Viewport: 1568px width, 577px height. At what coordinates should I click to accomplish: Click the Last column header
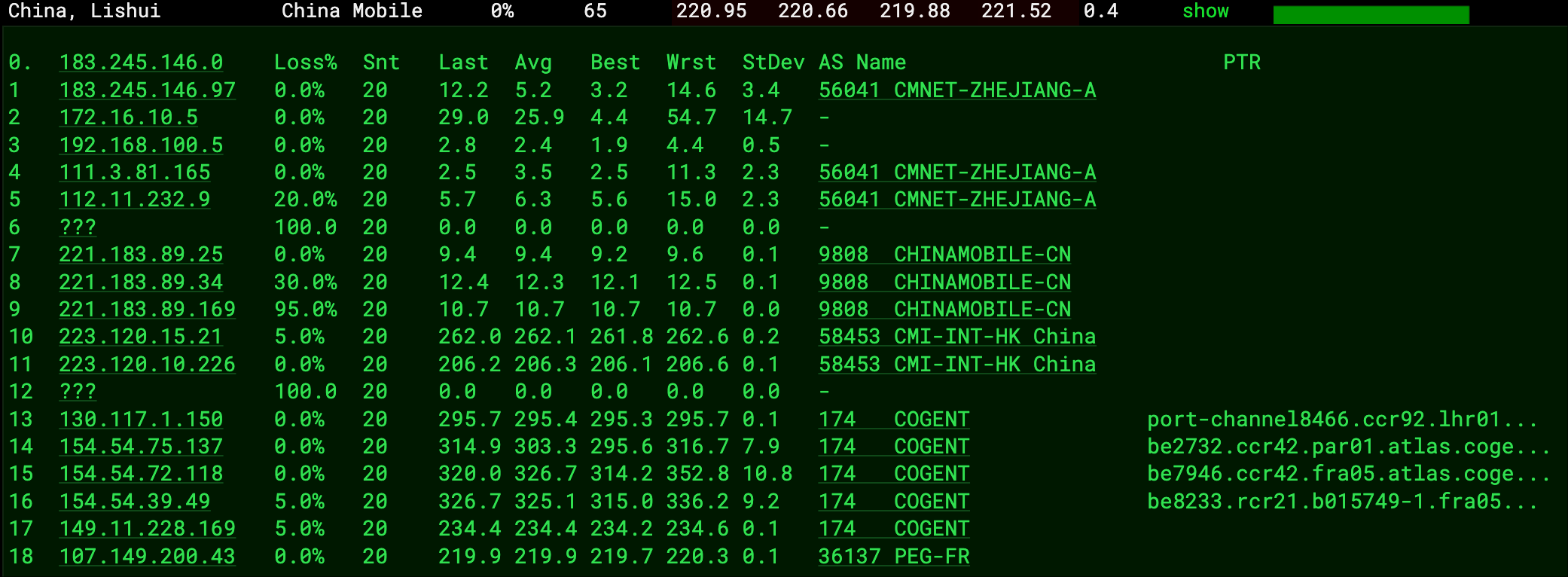click(463, 63)
